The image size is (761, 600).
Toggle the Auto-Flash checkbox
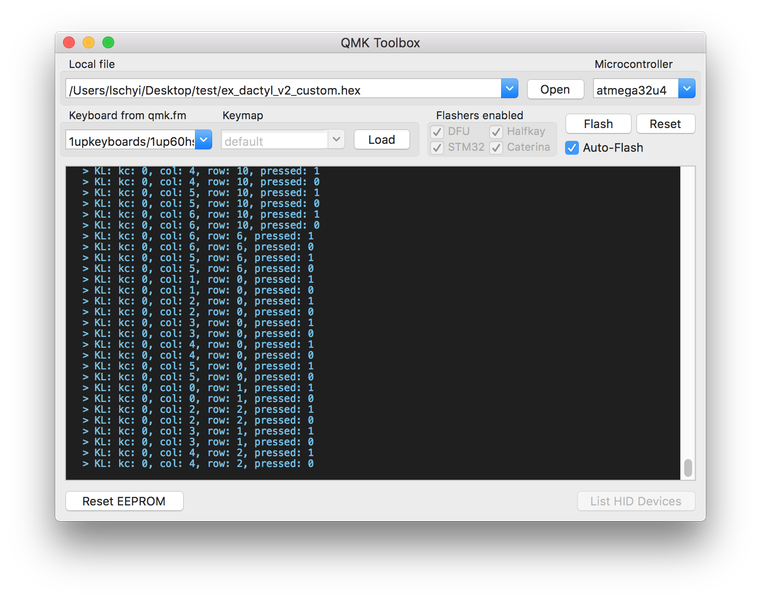pos(572,148)
